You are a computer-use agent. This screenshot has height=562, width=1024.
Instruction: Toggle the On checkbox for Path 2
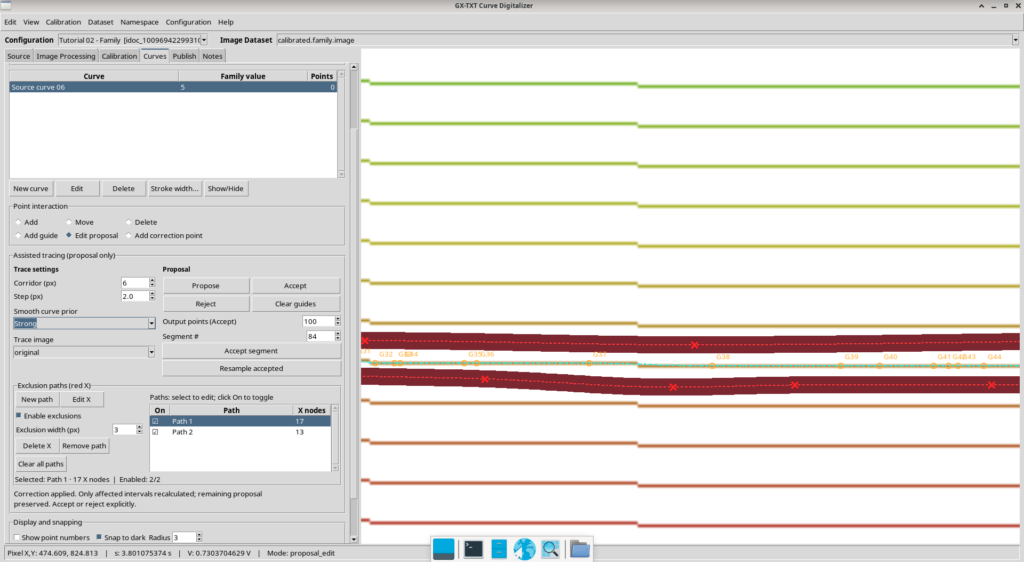click(x=155, y=431)
